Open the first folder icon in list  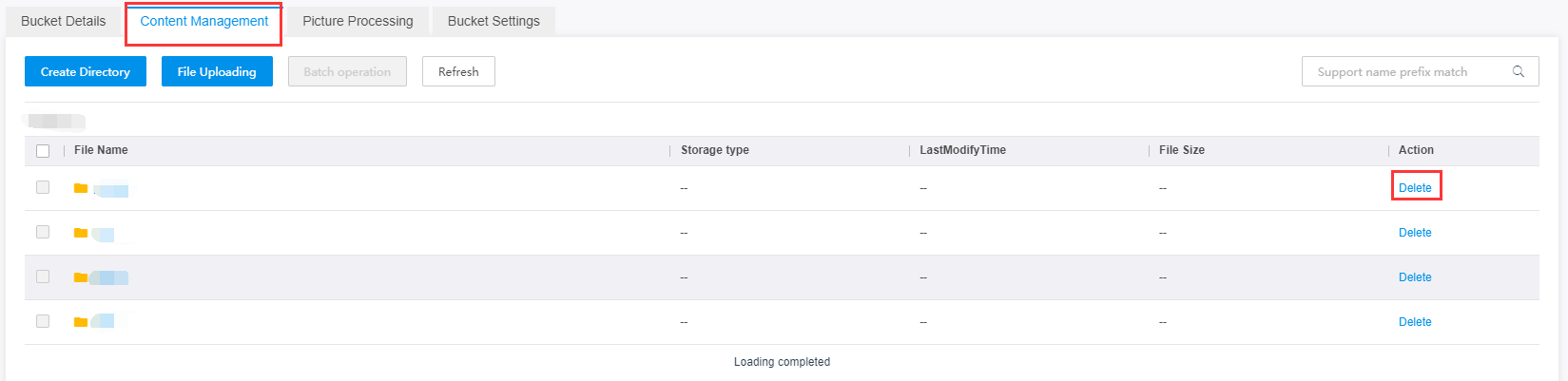click(x=81, y=188)
